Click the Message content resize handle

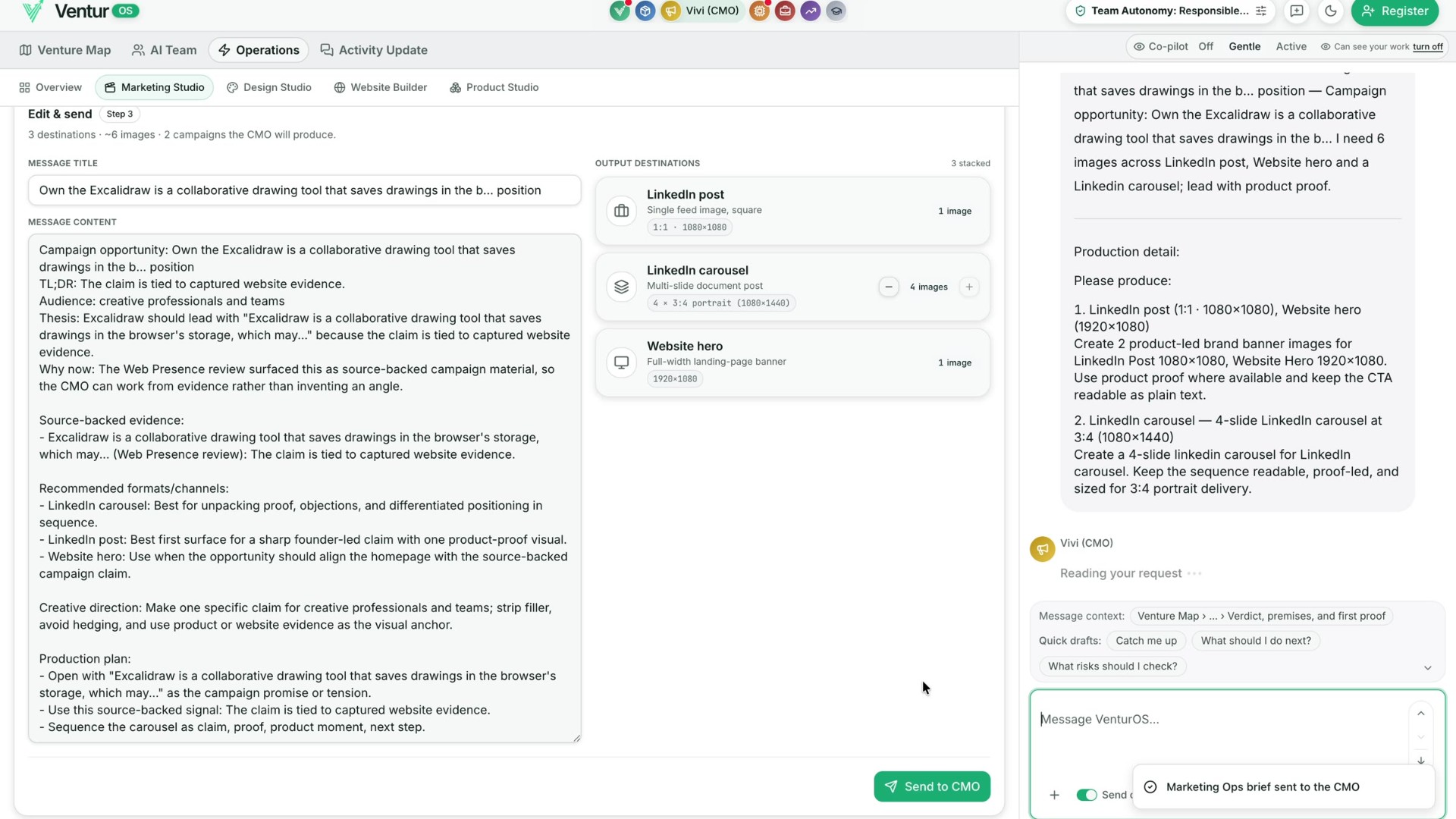[x=577, y=738]
